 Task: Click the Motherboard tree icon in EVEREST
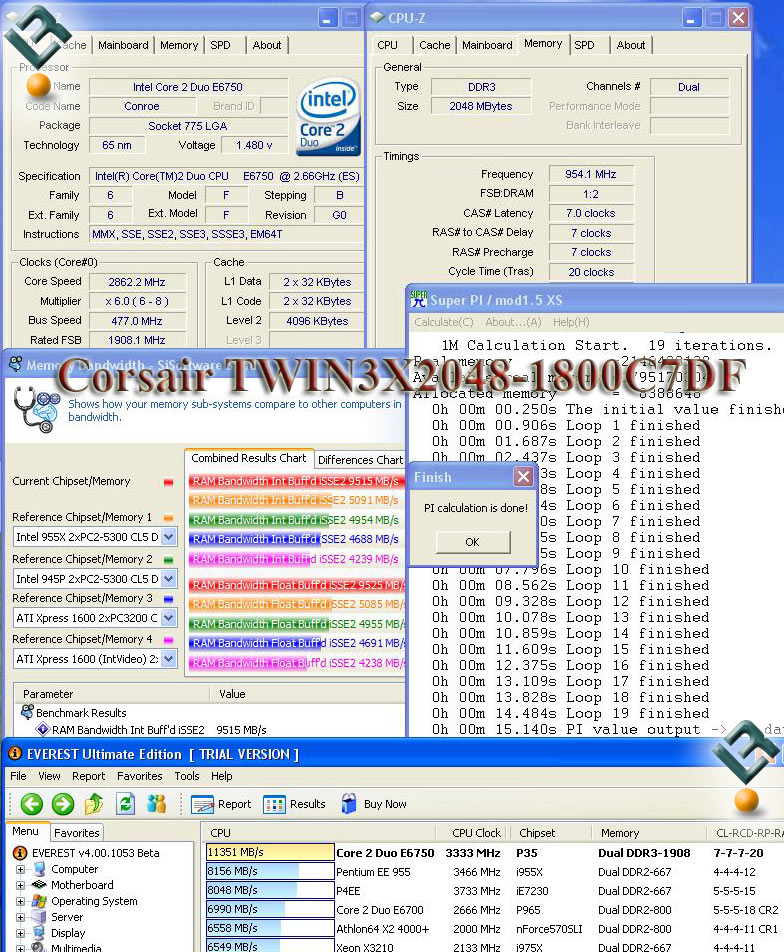(x=39, y=885)
